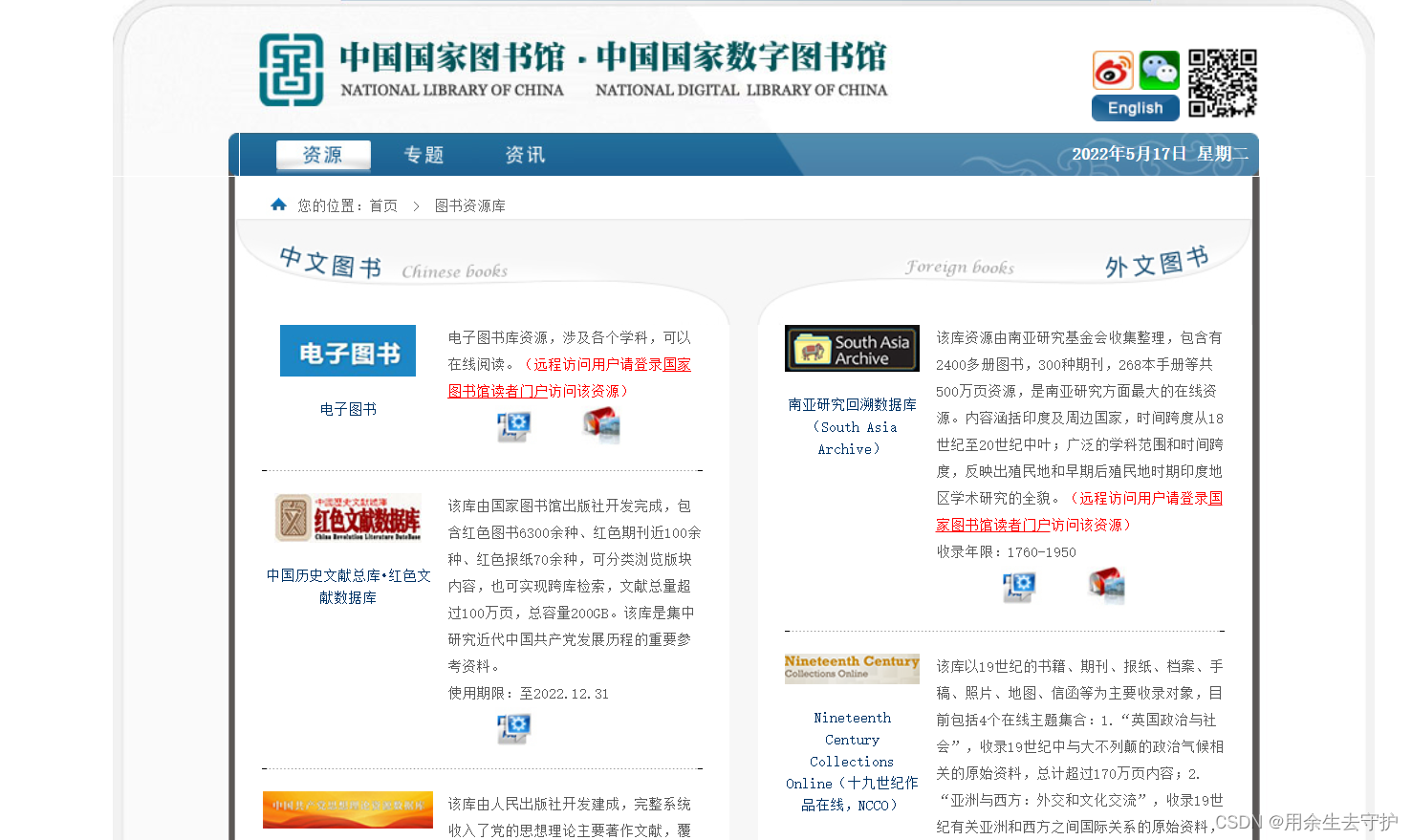1412x840 pixels.
Task: Click the date text 2022年5月17日 星期二
Action: coord(1160,154)
